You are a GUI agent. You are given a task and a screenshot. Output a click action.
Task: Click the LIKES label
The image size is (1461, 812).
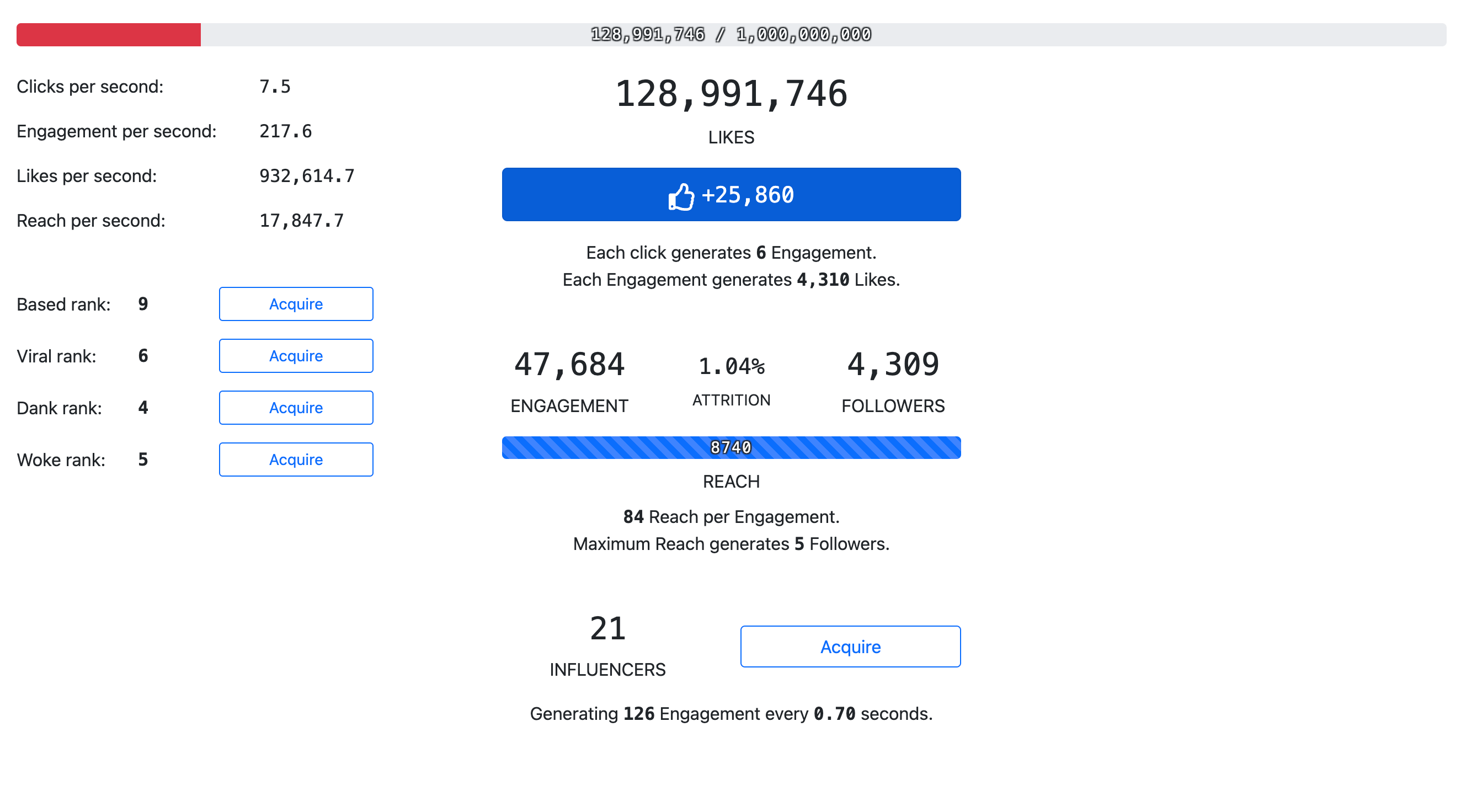pos(731,137)
